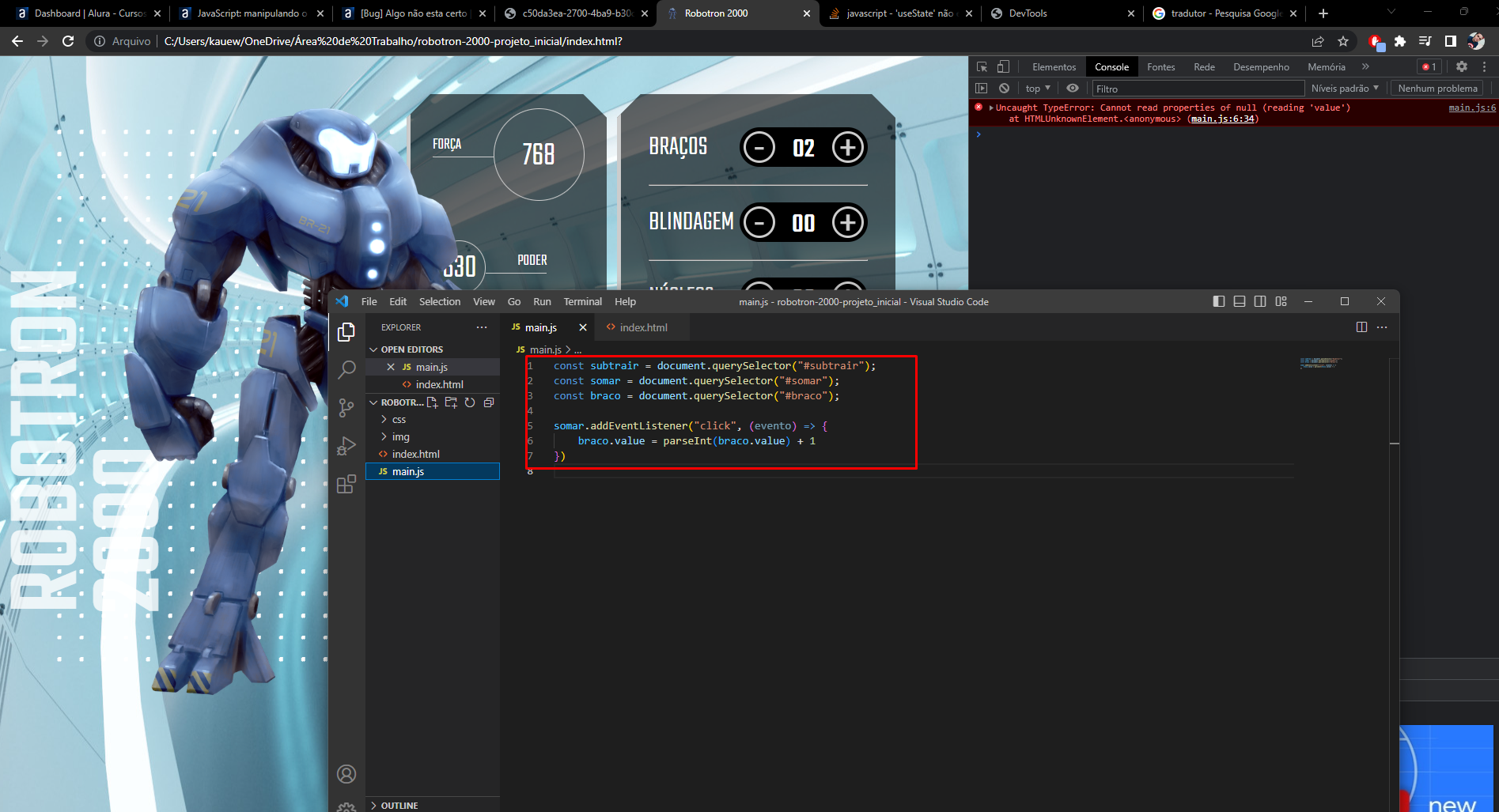Open 'Níveis padrão' log levels dropdown

[x=1345, y=89]
